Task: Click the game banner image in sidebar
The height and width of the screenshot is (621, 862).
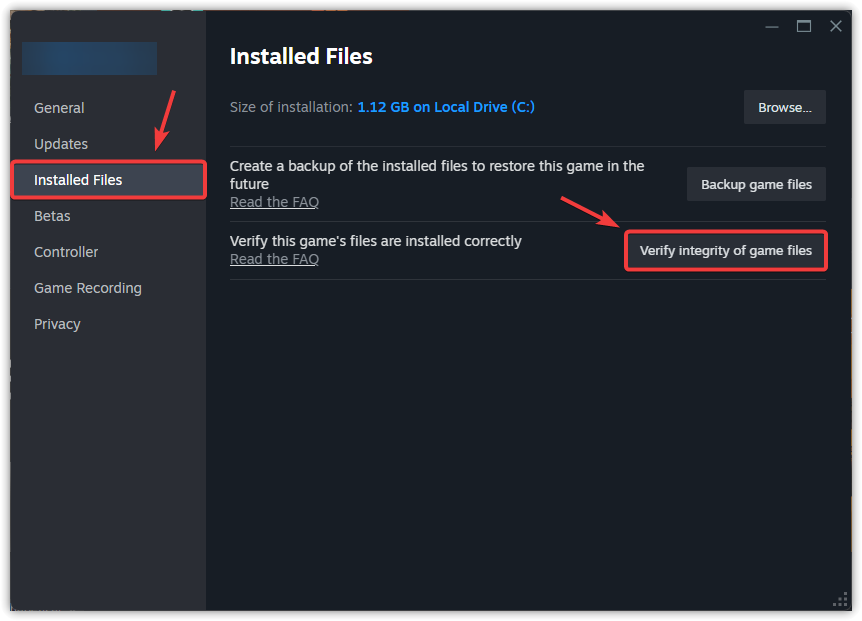Action: pos(89,58)
